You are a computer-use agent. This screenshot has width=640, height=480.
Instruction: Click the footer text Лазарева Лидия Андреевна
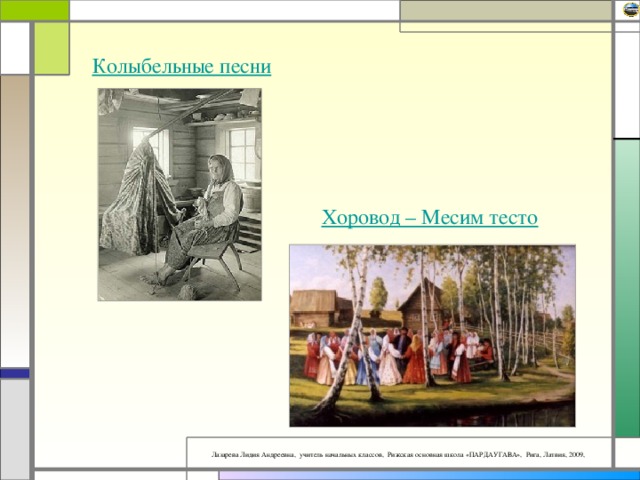coord(253,454)
